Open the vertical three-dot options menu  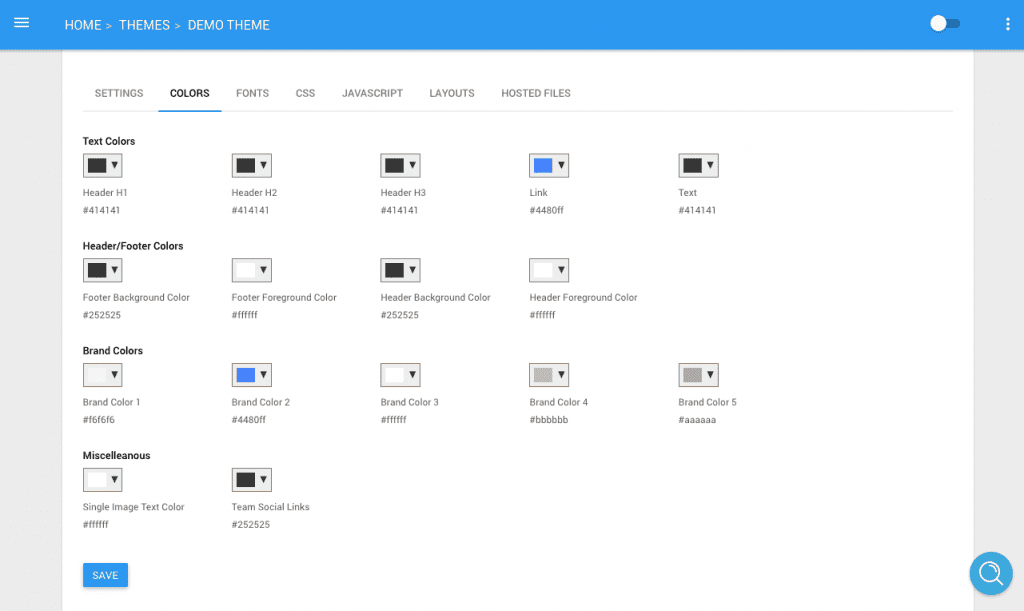1008,24
